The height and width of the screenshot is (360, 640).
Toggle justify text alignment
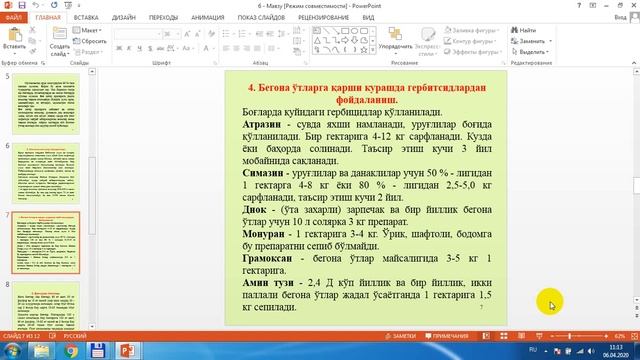click(257, 48)
